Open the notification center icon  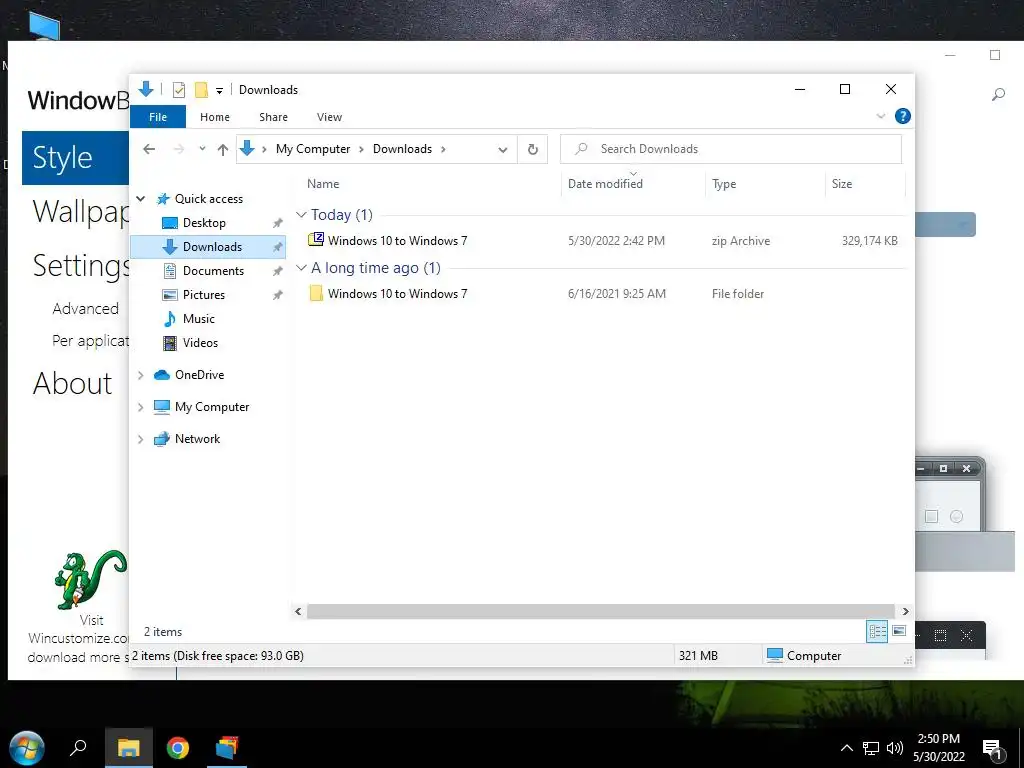993,750
